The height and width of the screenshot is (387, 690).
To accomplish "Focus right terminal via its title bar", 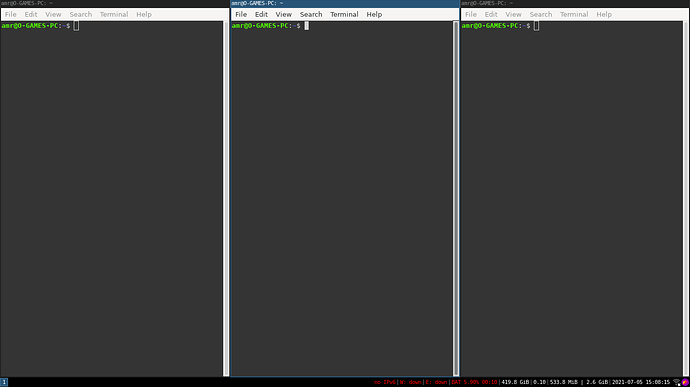I will [x=575, y=3].
